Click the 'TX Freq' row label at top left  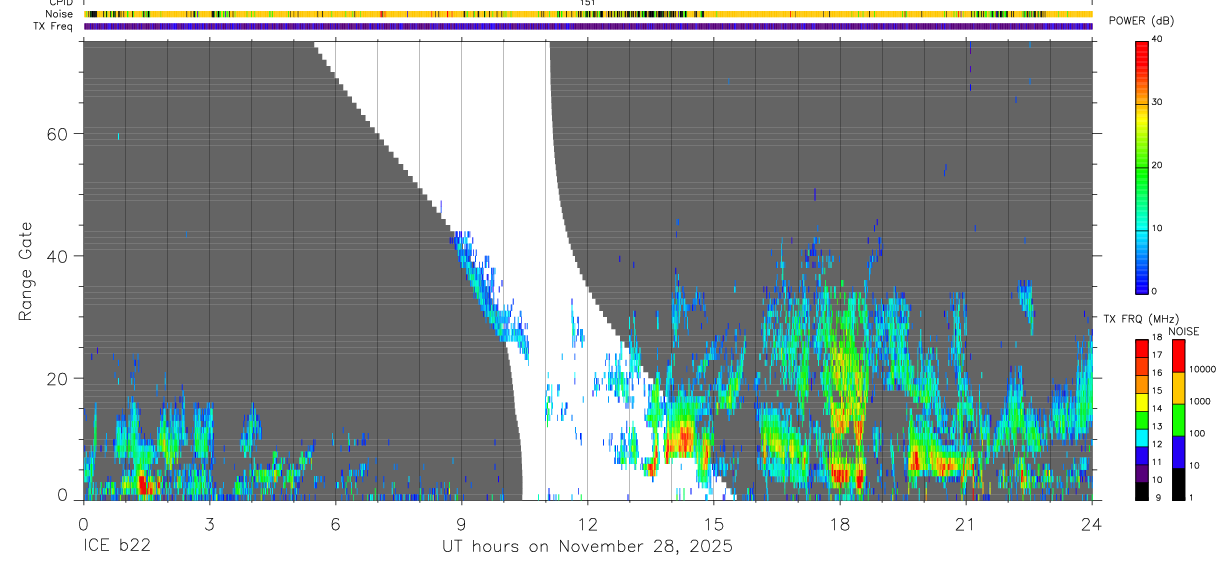click(x=54, y=26)
